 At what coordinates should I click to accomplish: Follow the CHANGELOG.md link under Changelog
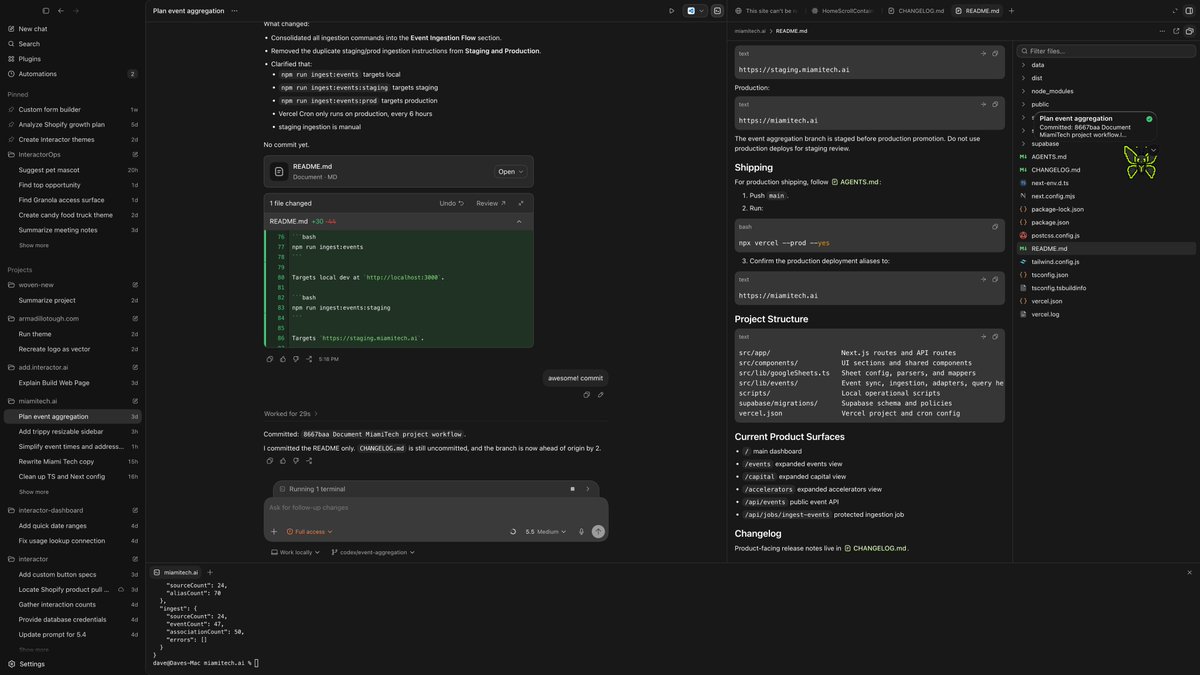click(x=875, y=548)
